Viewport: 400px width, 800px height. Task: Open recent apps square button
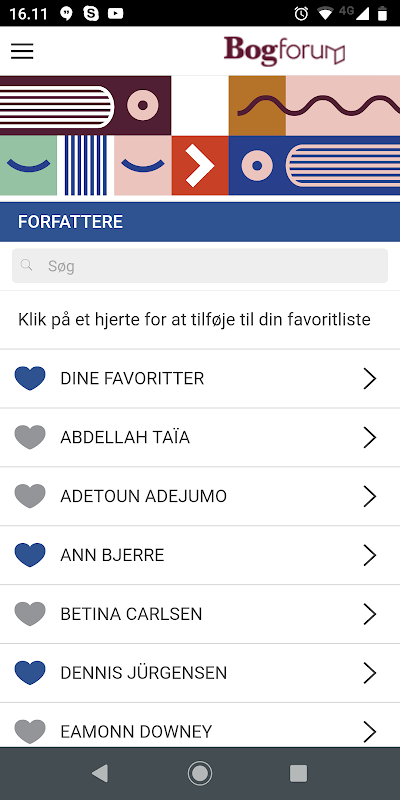pyautogui.click(x=298, y=773)
